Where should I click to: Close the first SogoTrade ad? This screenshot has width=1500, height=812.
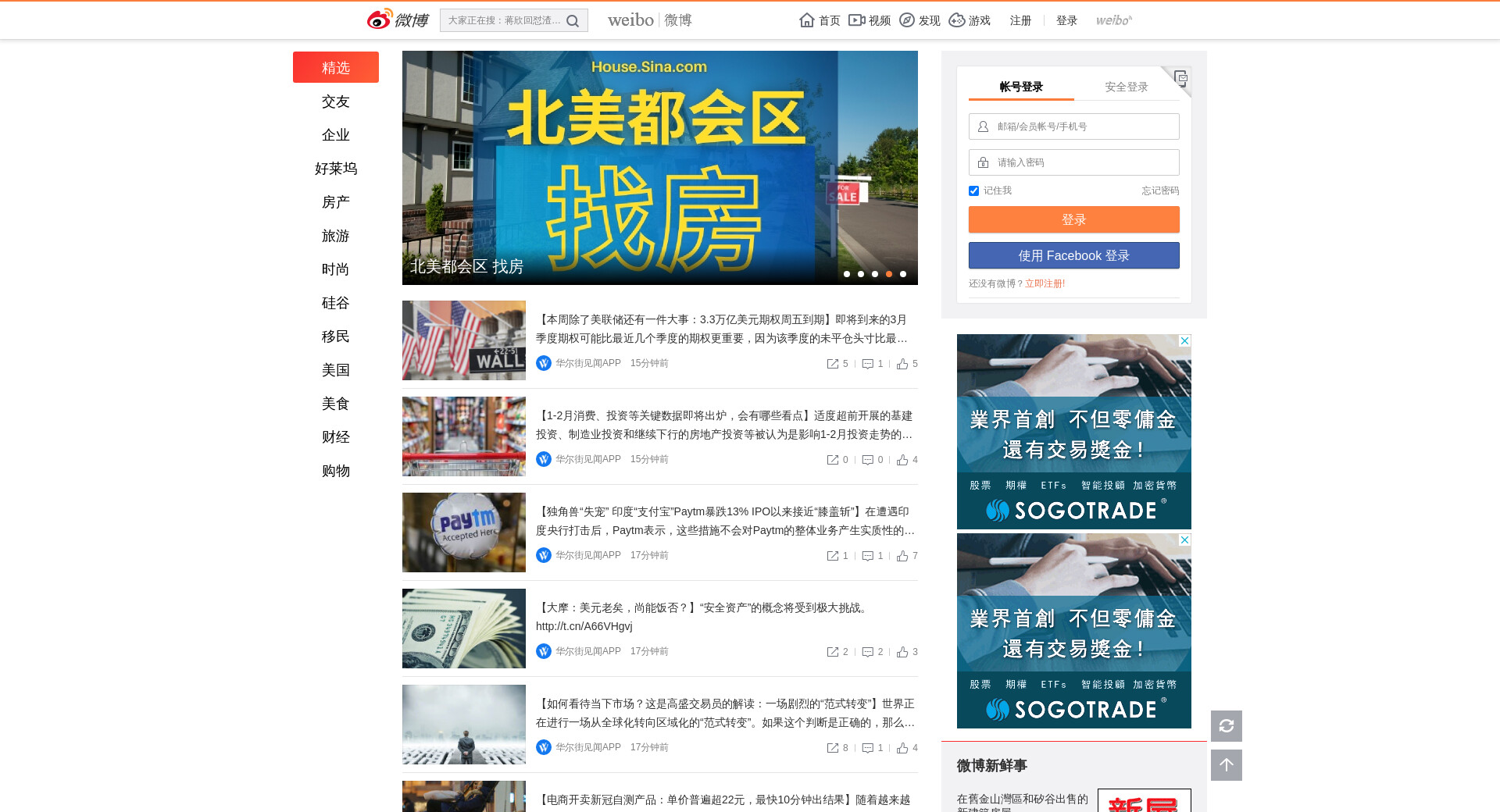[x=1184, y=341]
